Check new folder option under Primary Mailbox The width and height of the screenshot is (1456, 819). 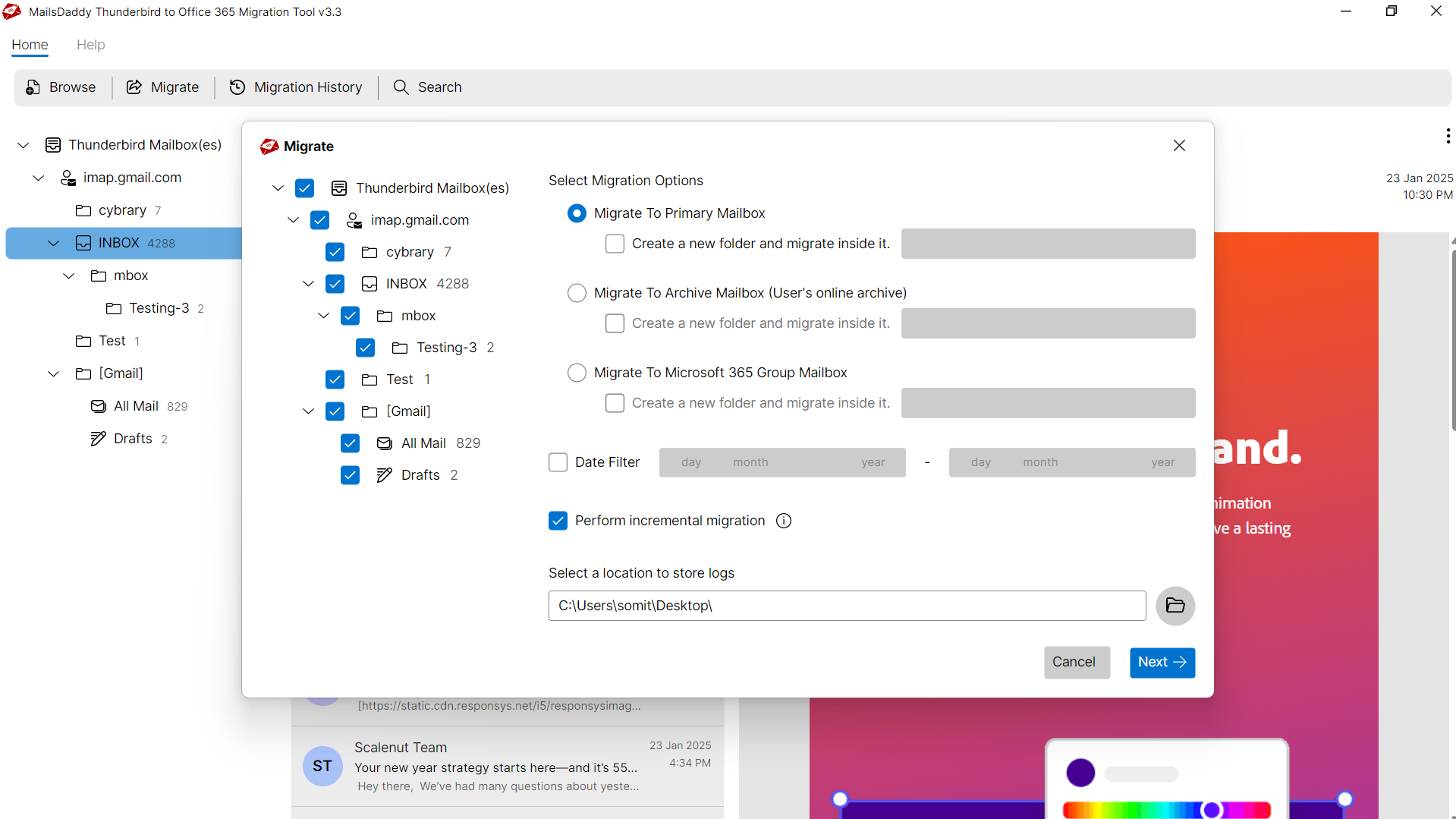pyautogui.click(x=615, y=244)
